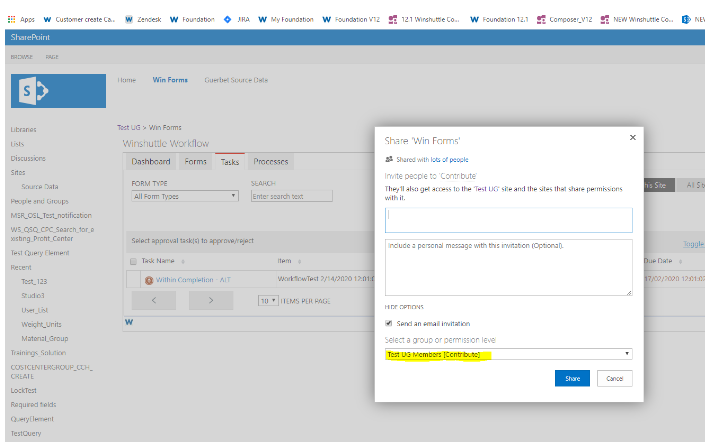This screenshot has height=447, width=712.
Task: Open Material_Group under Recent
Action: [x=44, y=338]
